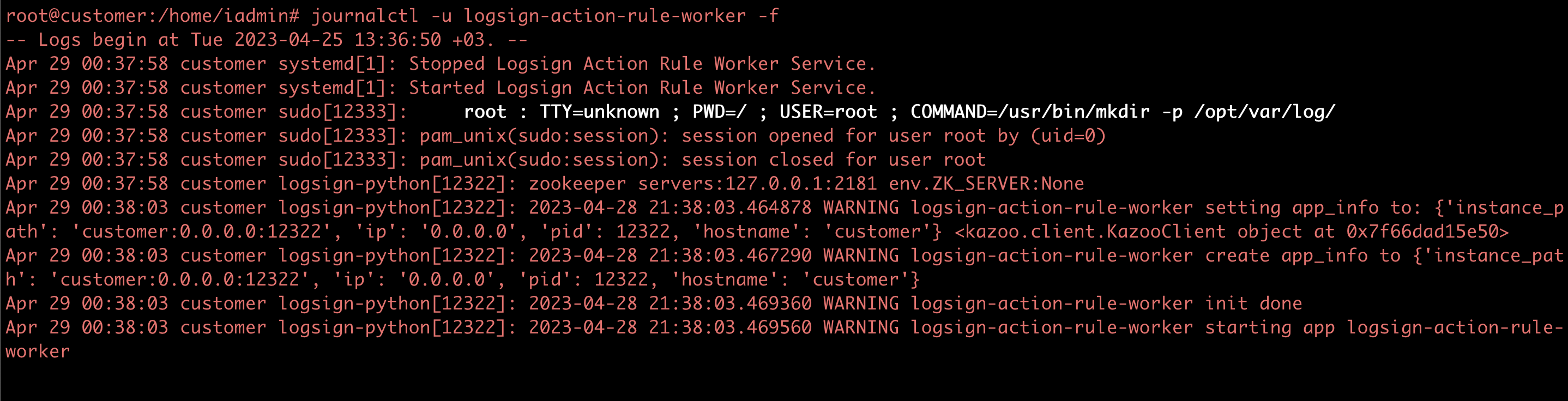Click the 'Stopped Logsign Action Rule Worker Service' line
The width and height of the screenshot is (1568, 401).
click(x=441, y=64)
